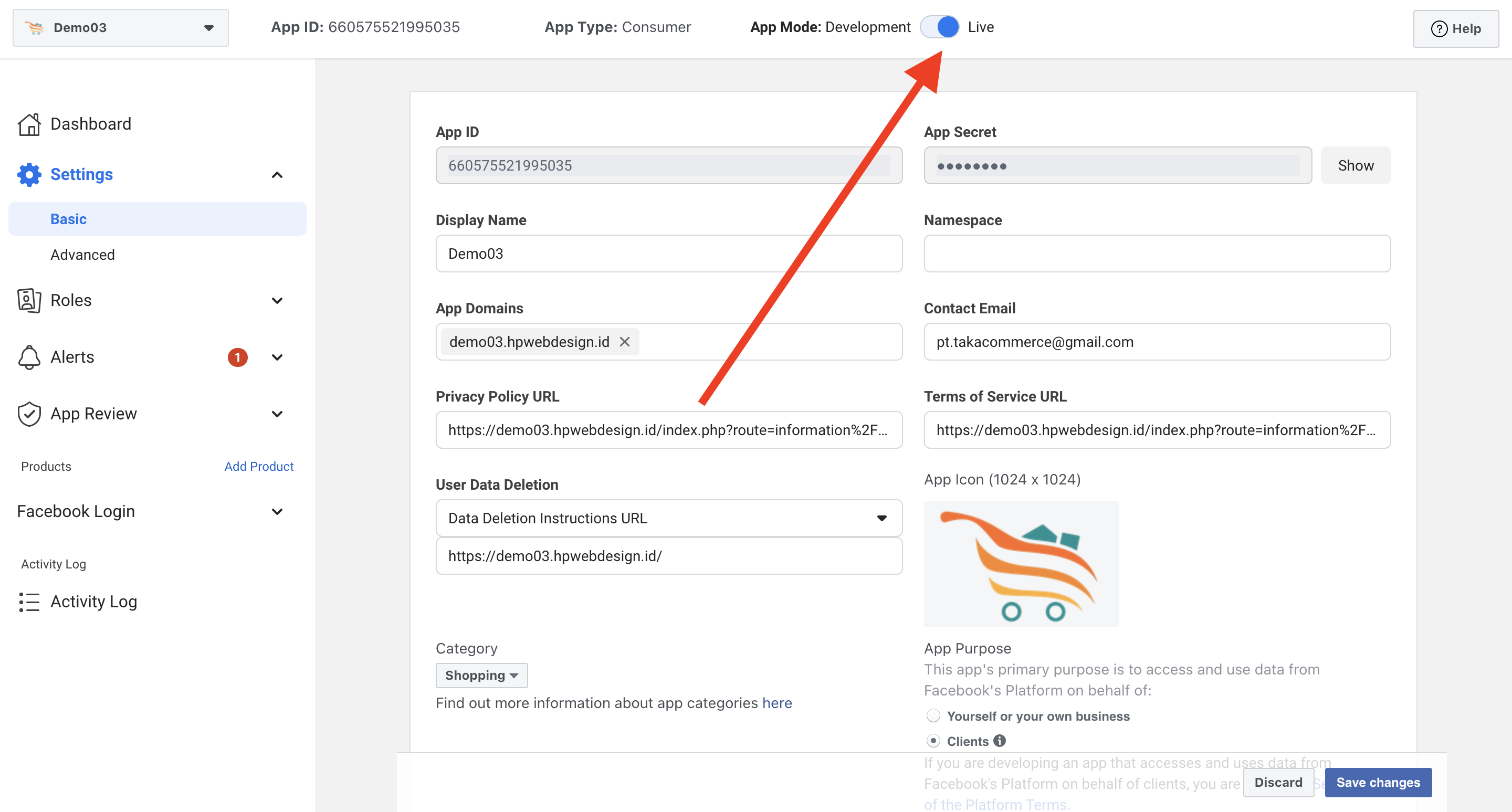Open the Data Deletion Instructions URL dropdown
The height and width of the screenshot is (812, 1512).
668,518
